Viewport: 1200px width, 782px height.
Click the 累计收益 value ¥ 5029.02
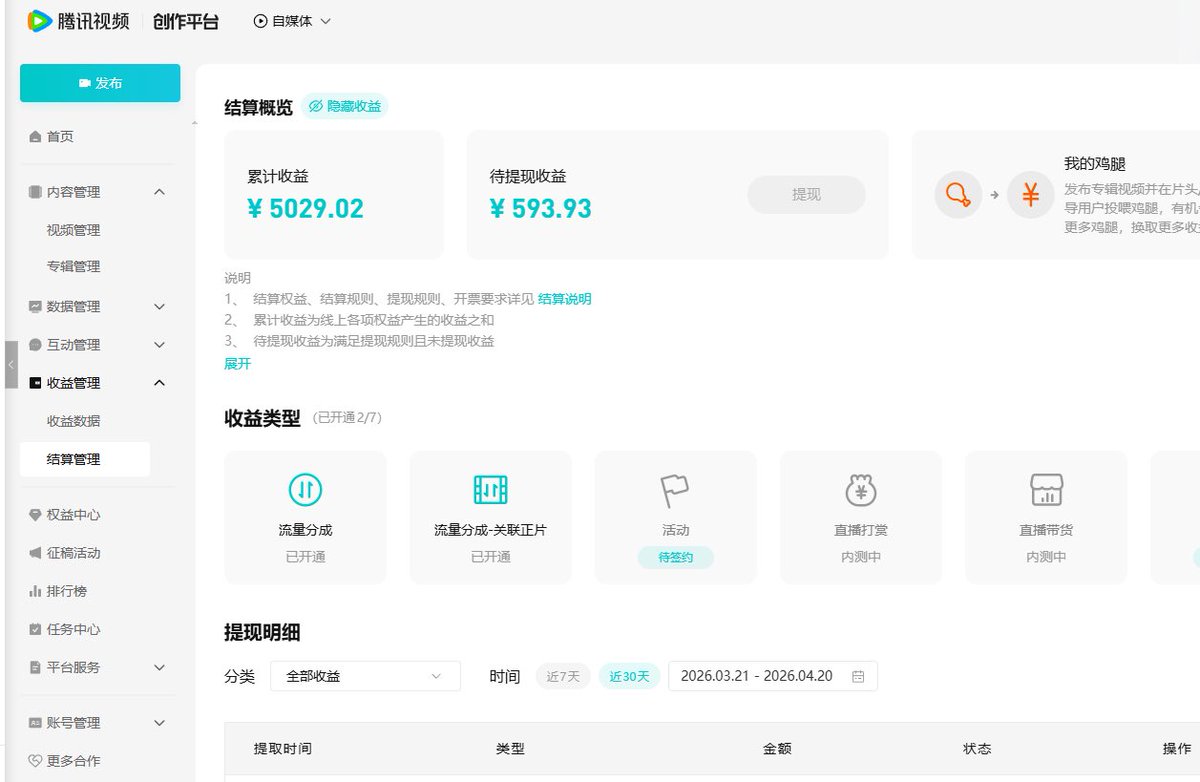click(x=305, y=209)
